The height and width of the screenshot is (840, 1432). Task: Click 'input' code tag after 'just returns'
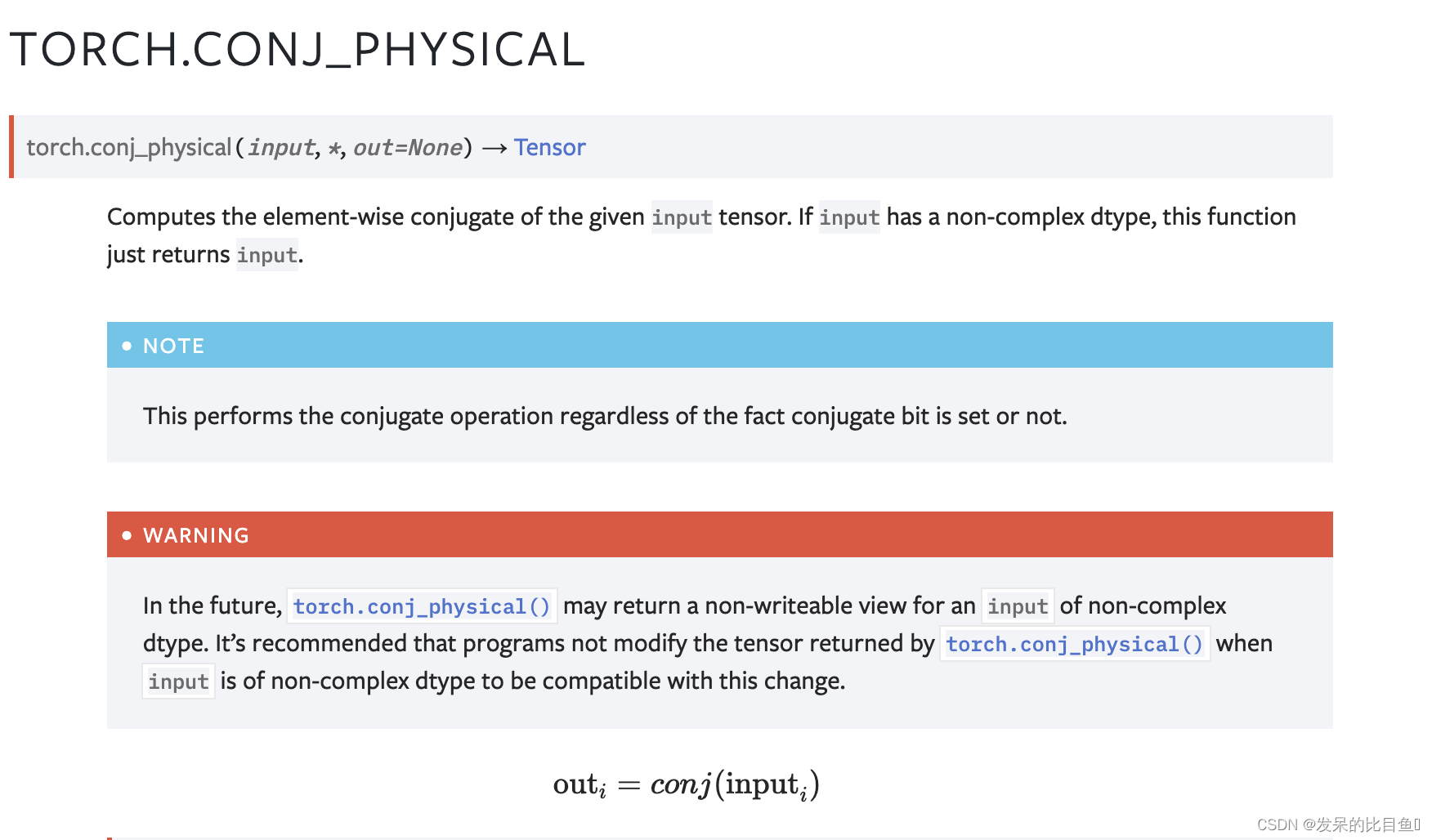pos(267,255)
